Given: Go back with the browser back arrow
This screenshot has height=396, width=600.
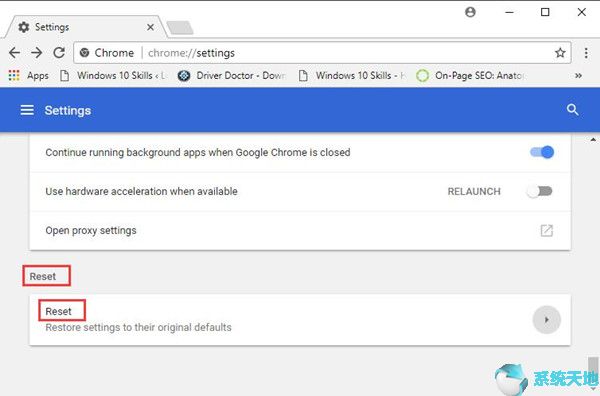Looking at the screenshot, I should coord(15,52).
